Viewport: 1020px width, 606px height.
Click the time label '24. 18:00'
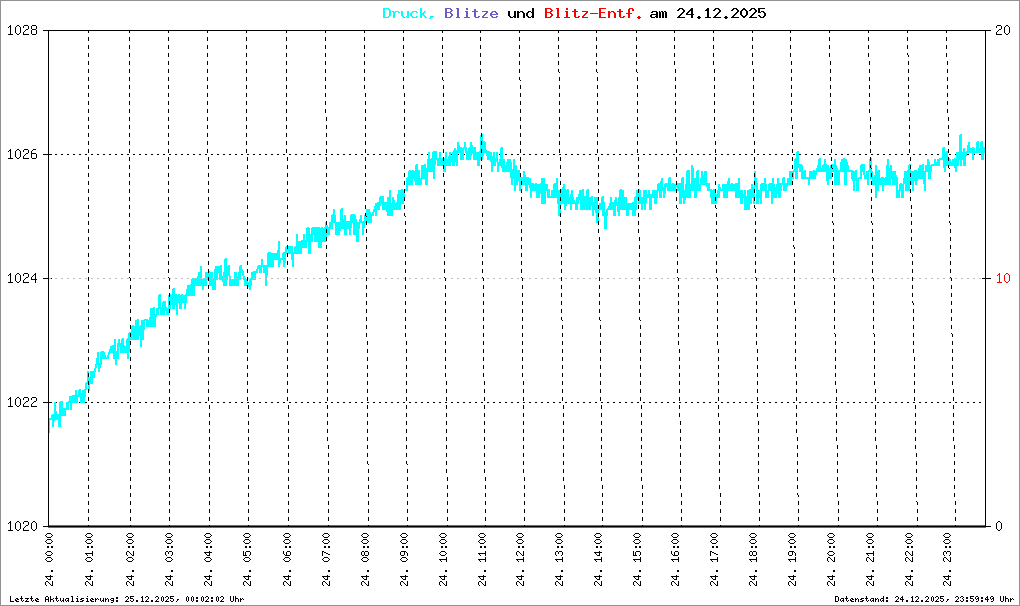coord(753,560)
